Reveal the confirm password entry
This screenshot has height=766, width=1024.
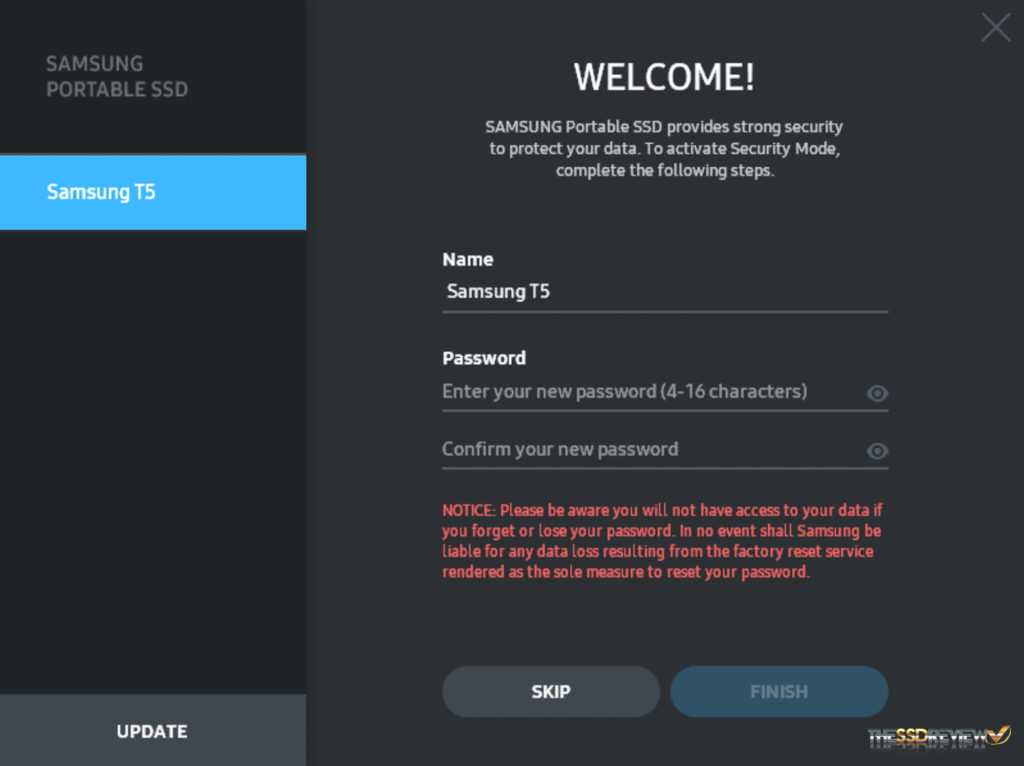(x=877, y=451)
